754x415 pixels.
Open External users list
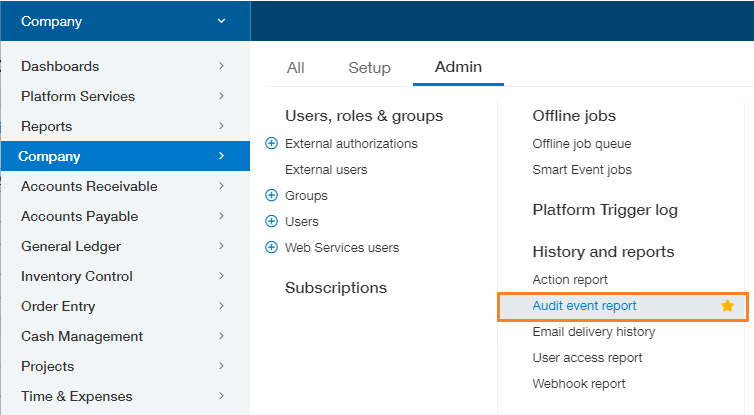coord(326,170)
